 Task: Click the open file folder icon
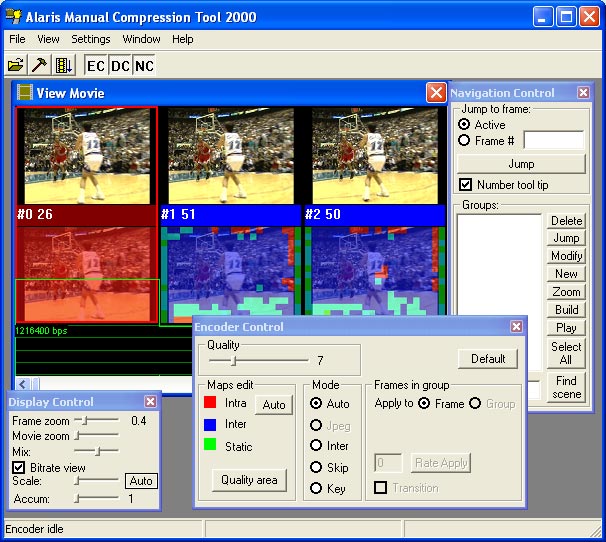tap(16, 65)
